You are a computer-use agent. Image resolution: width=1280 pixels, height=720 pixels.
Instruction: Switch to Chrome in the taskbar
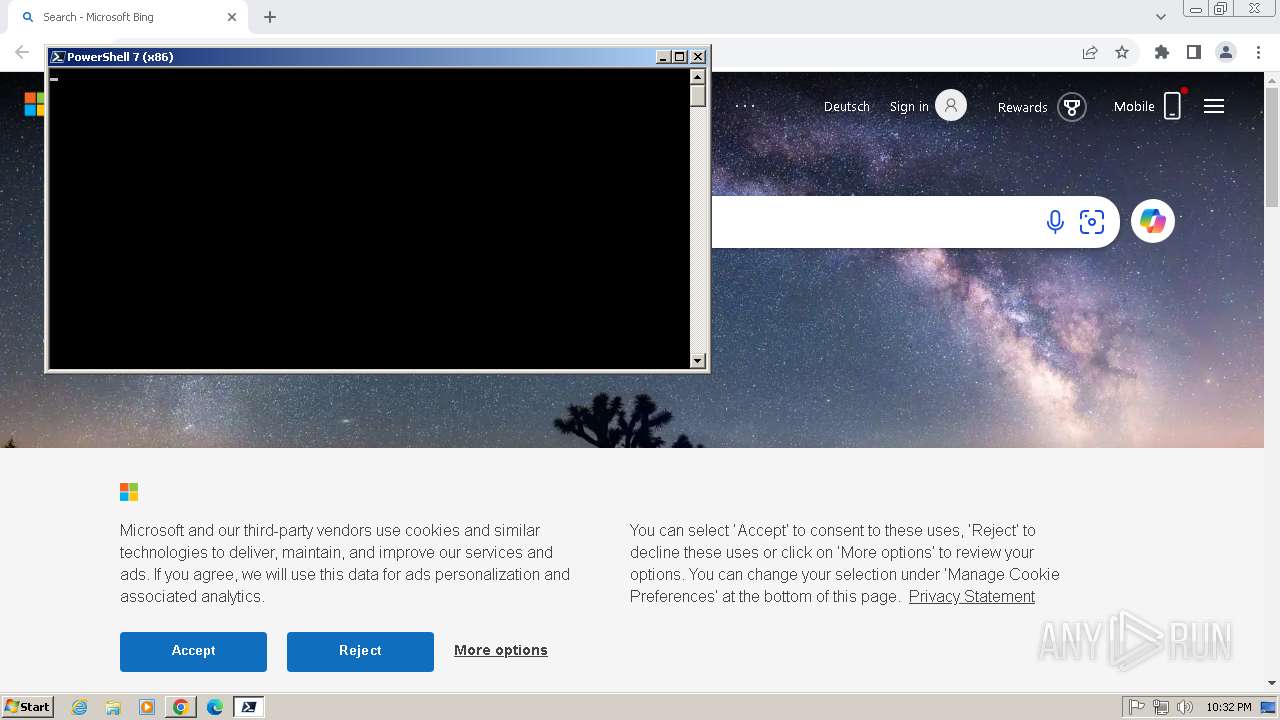coord(181,707)
